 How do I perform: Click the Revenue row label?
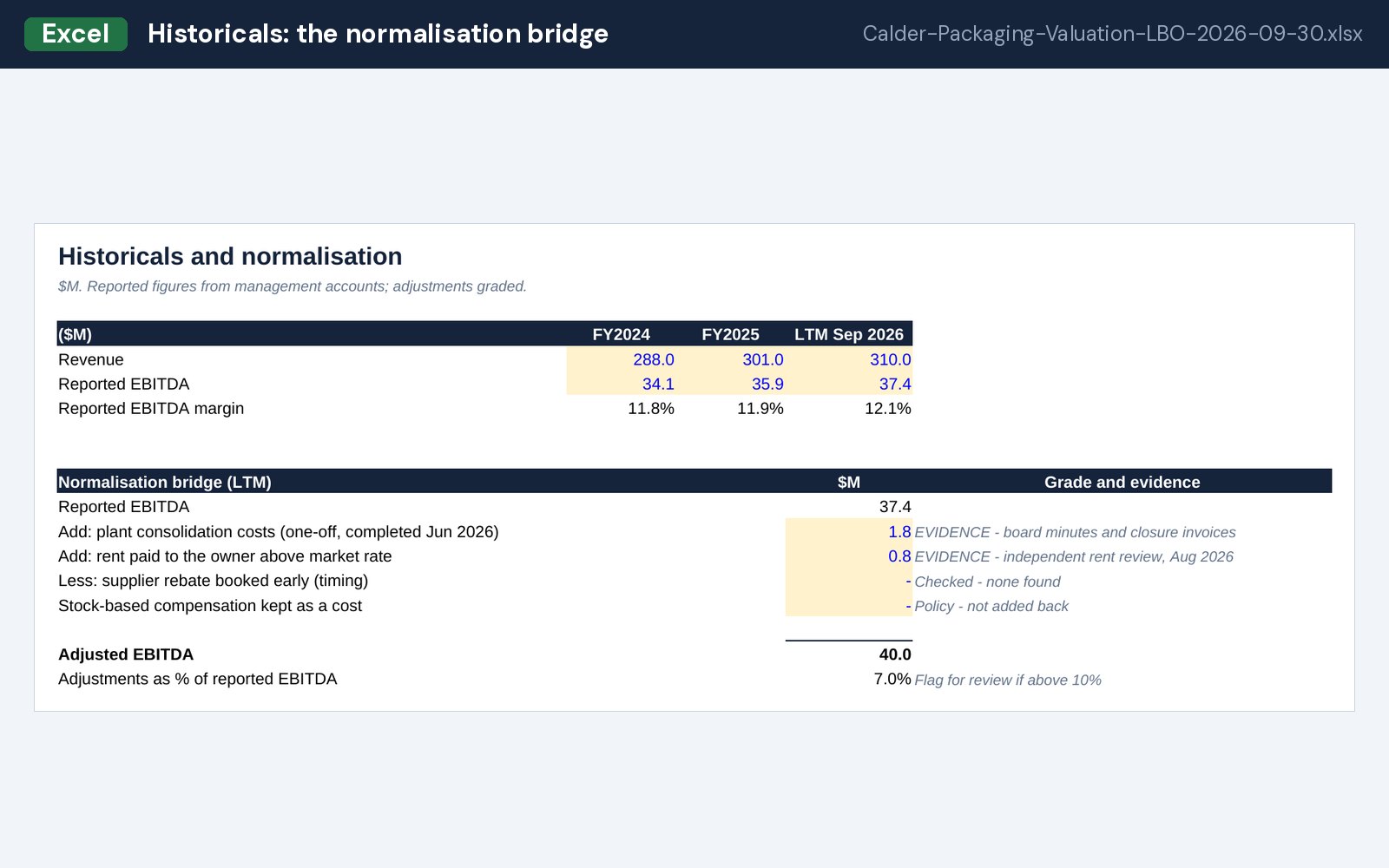pyautogui.click(x=91, y=359)
